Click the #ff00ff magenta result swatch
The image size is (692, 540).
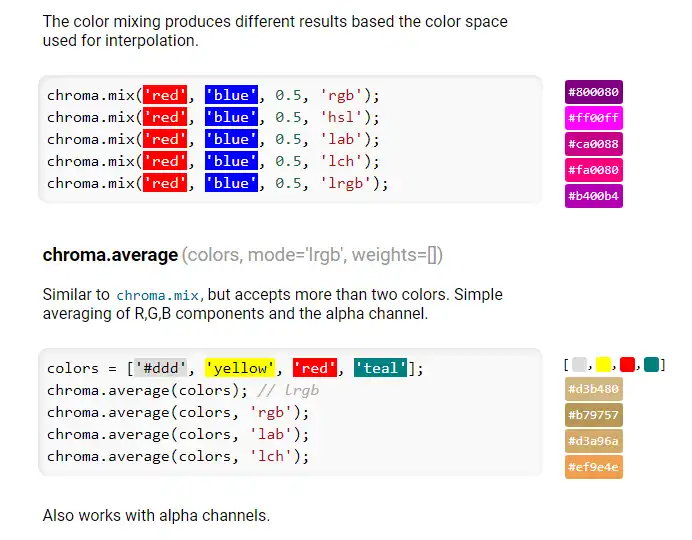tap(594, 118)
